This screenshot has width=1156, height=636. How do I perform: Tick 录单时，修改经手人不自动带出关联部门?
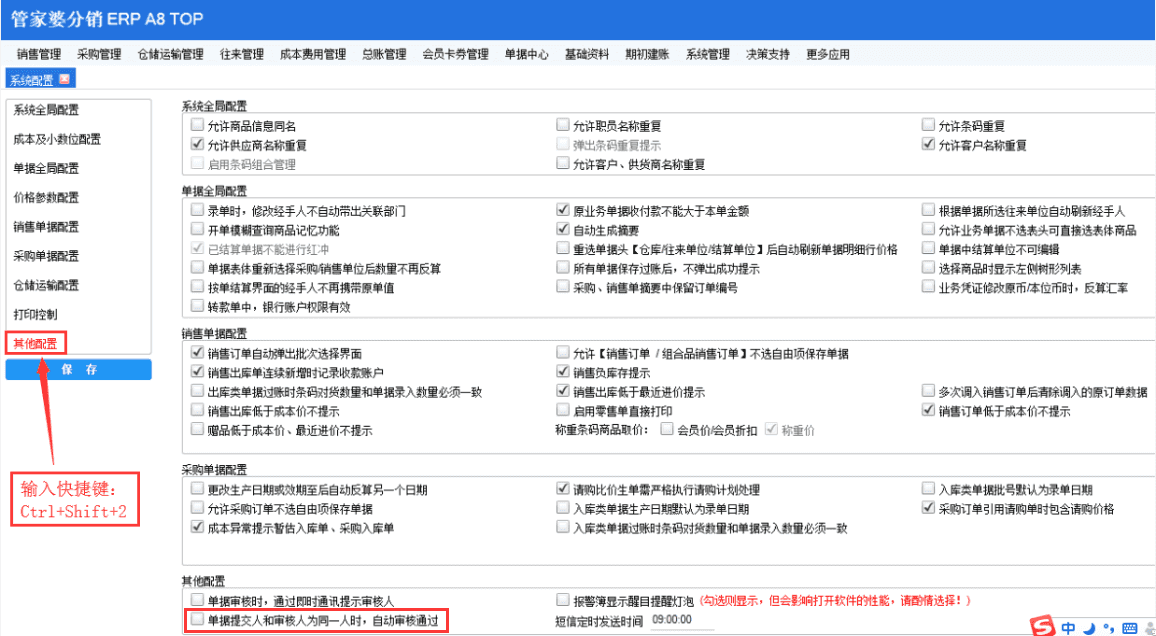coord(197,210)
